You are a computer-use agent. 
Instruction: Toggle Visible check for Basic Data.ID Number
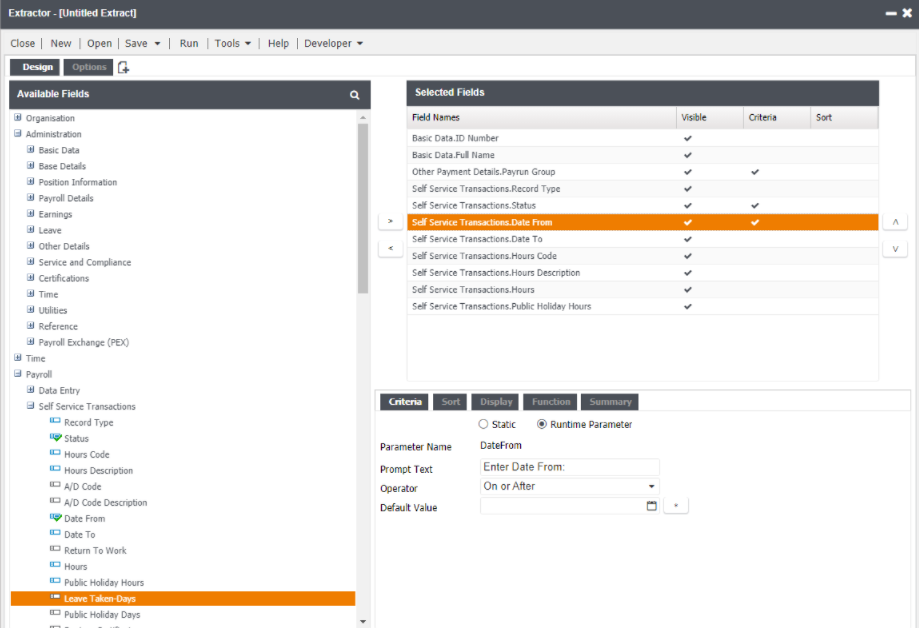(687, 138)
